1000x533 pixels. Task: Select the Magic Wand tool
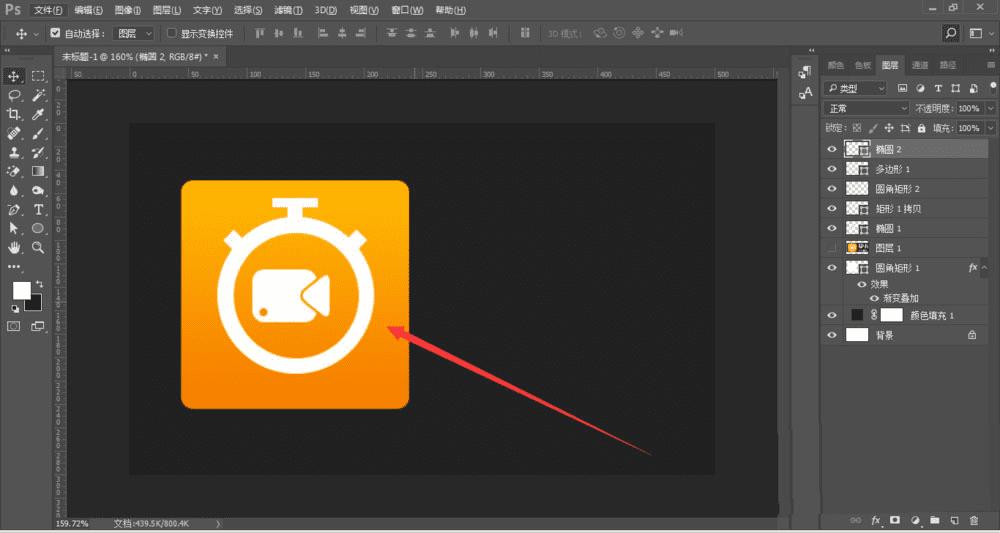click(x=38, y=96)
